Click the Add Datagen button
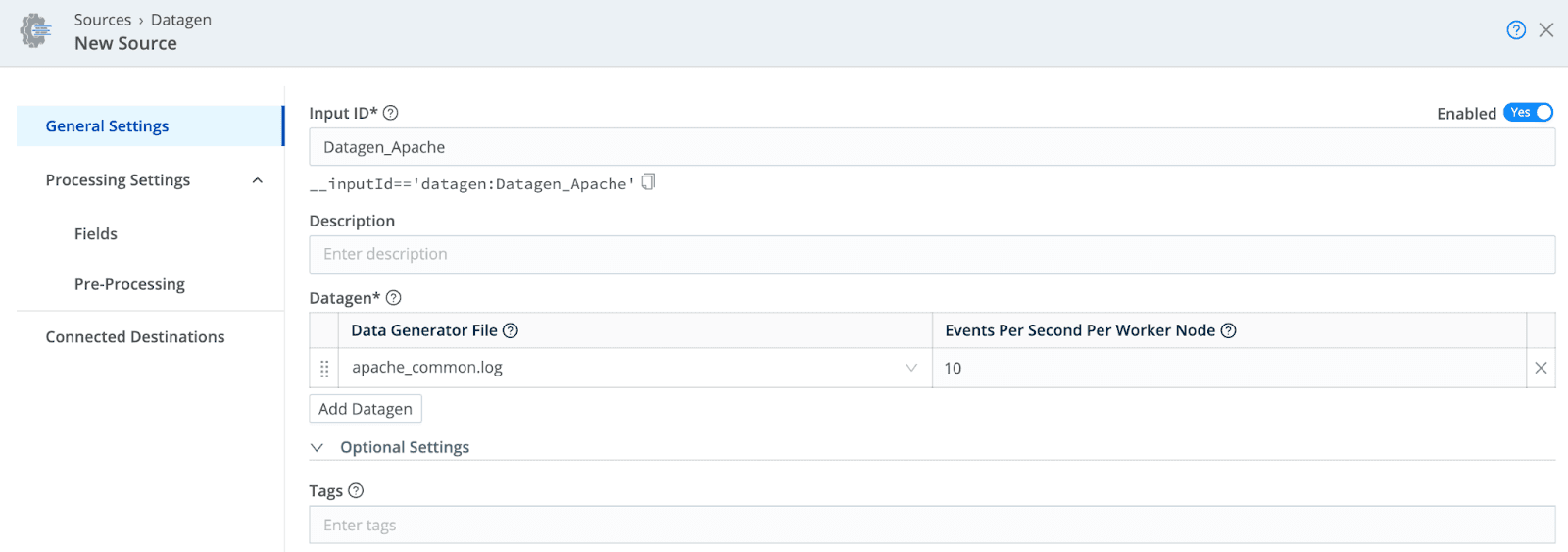This screenshot has width=1568, height=552. [x=366, y=409]
